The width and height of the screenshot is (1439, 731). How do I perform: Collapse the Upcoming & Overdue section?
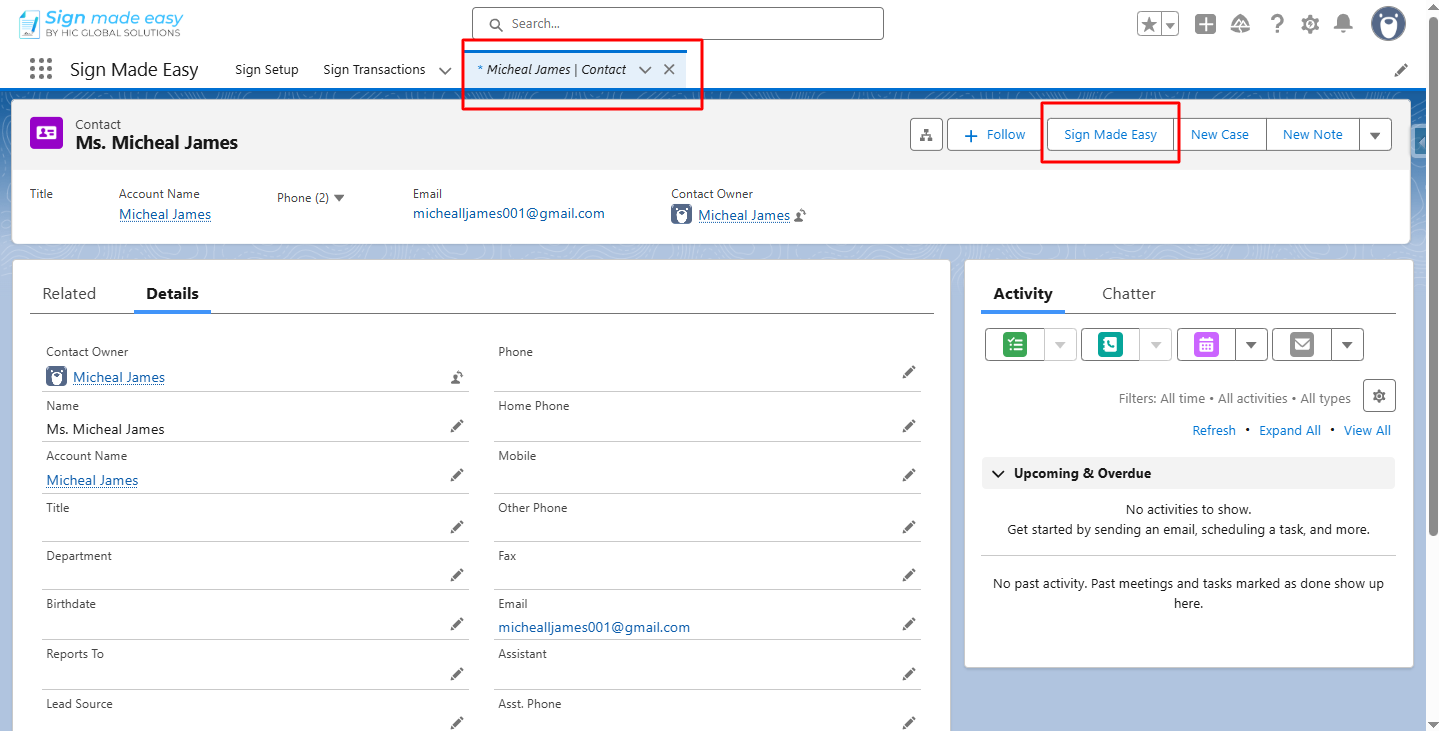click(x=997, y=473)
